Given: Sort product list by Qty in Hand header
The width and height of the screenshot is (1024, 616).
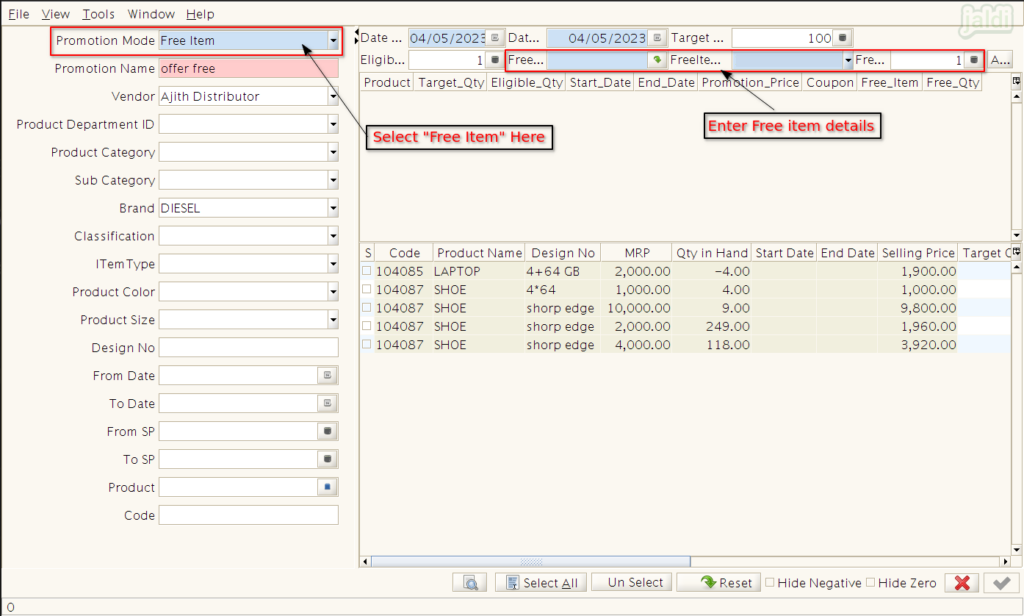Looking at the screenshot, I should [711, 253].
